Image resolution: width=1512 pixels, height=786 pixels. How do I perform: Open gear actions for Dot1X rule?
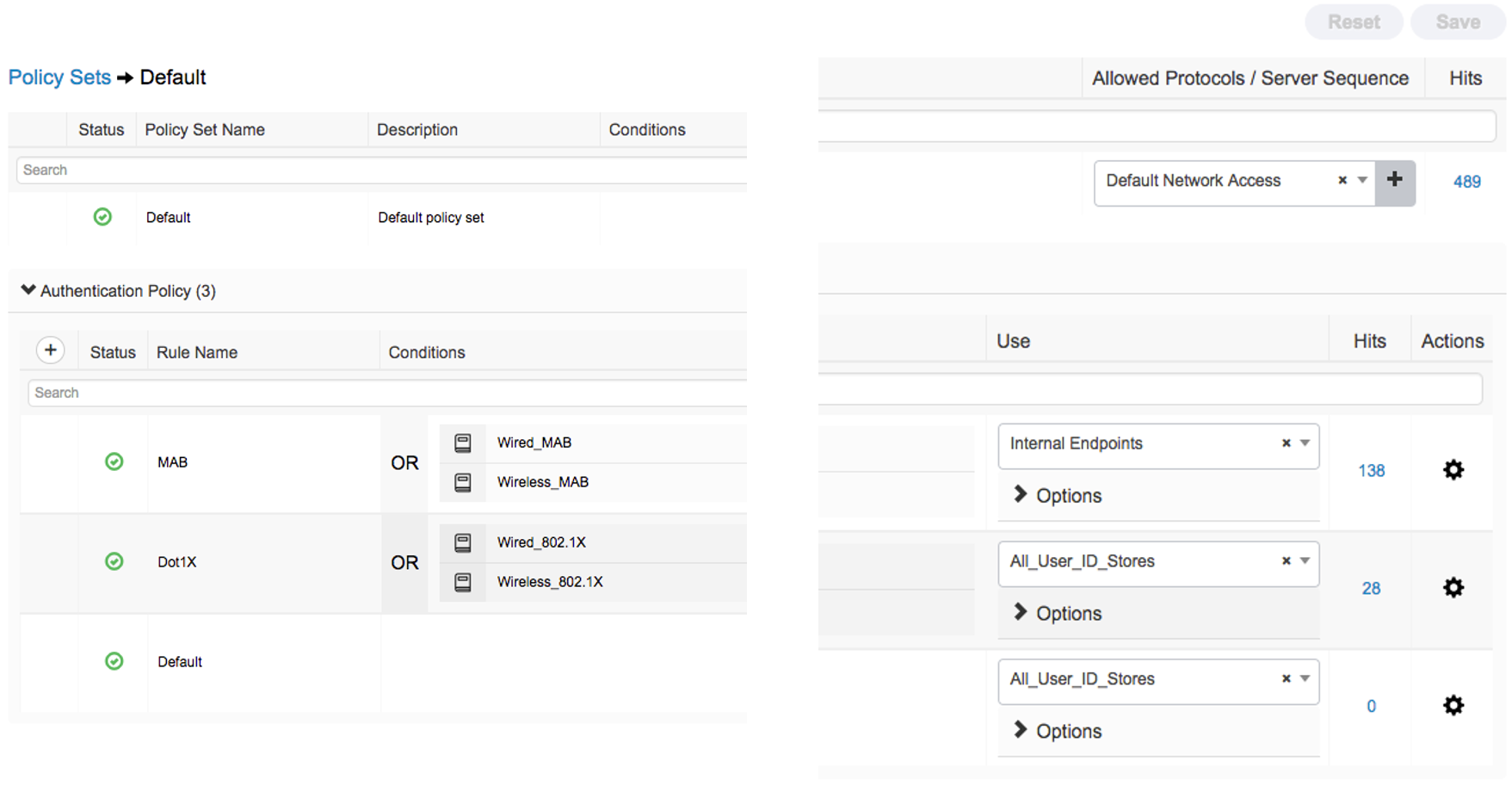pos(1453,588)
